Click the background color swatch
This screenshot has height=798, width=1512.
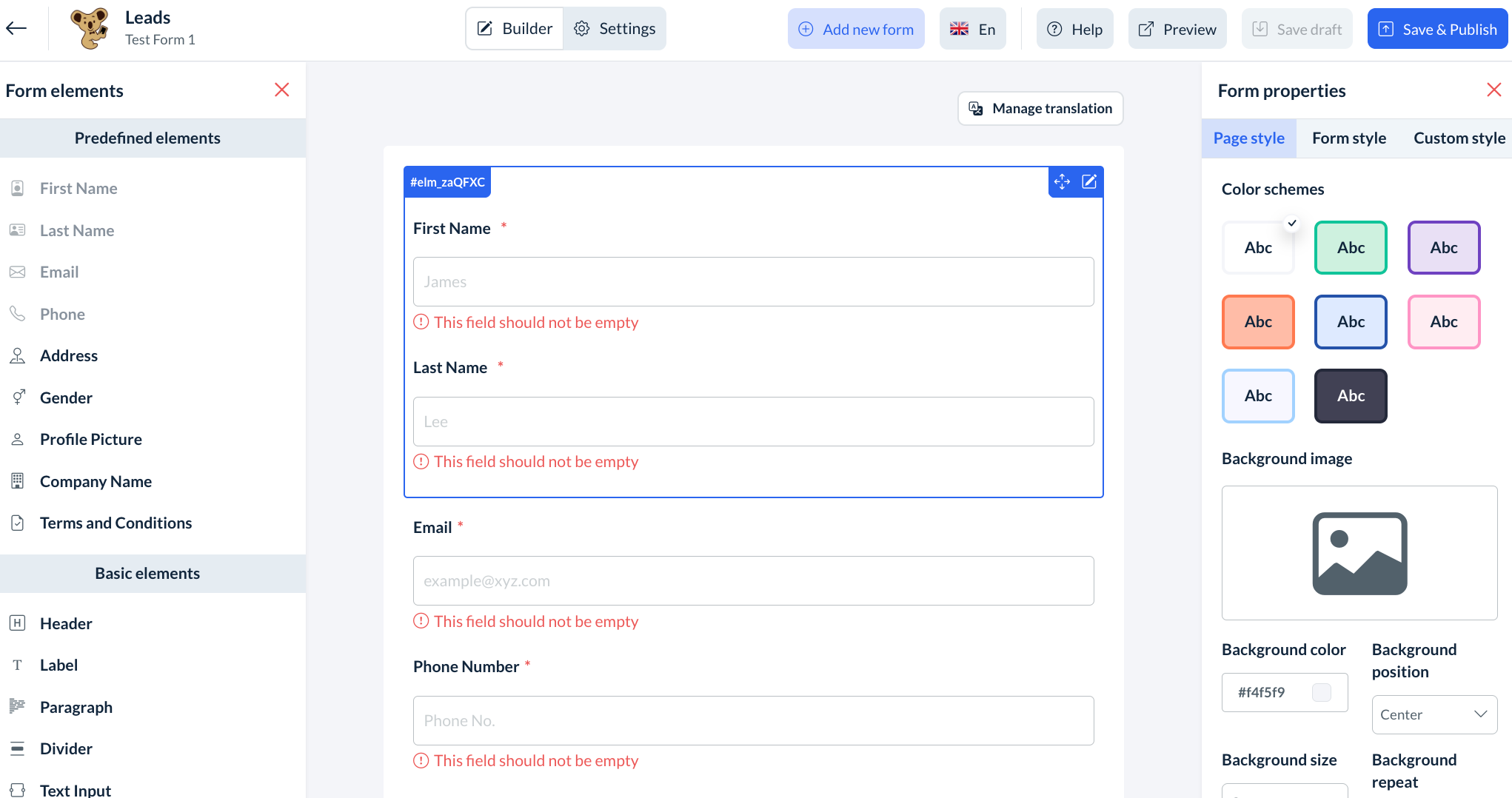(1321, 692)
